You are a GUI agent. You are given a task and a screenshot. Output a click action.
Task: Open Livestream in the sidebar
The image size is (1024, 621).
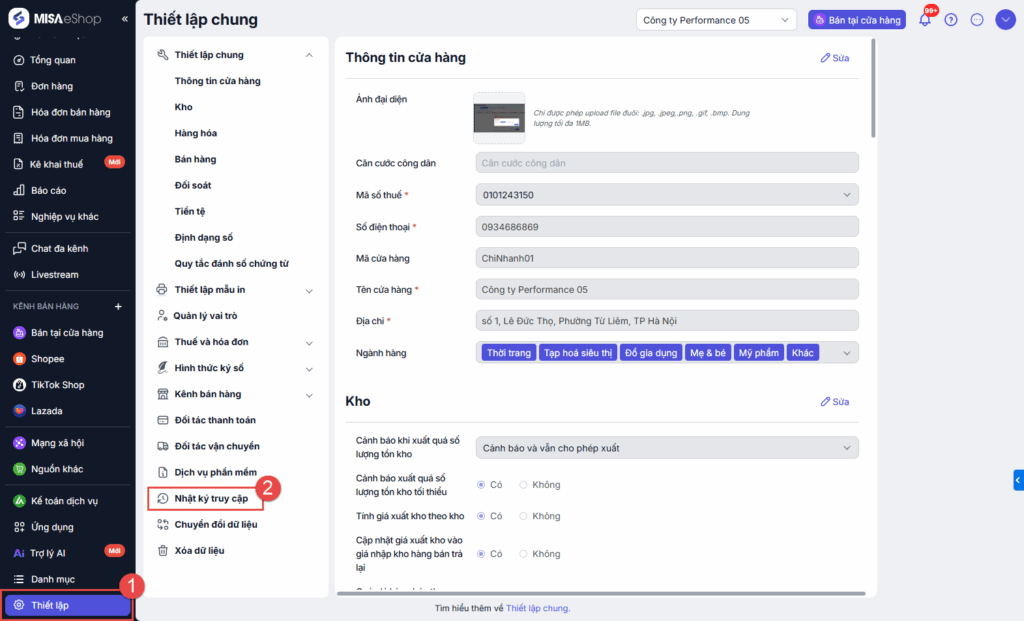(x=54, y=274)
